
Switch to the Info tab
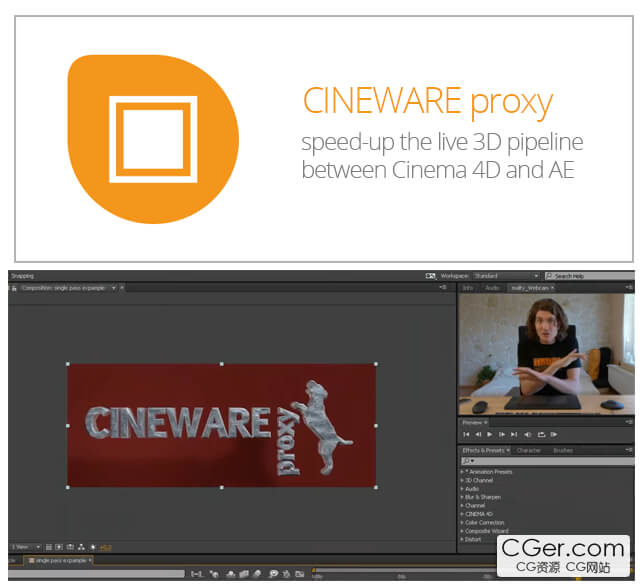pos(468,288)
